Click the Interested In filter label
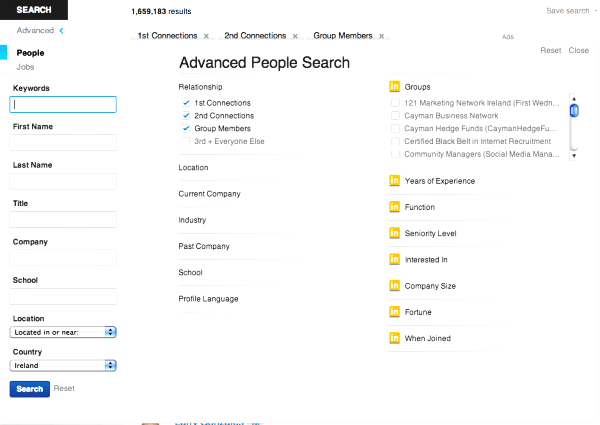The image size is (600, 425). click(x=426, y=260)
